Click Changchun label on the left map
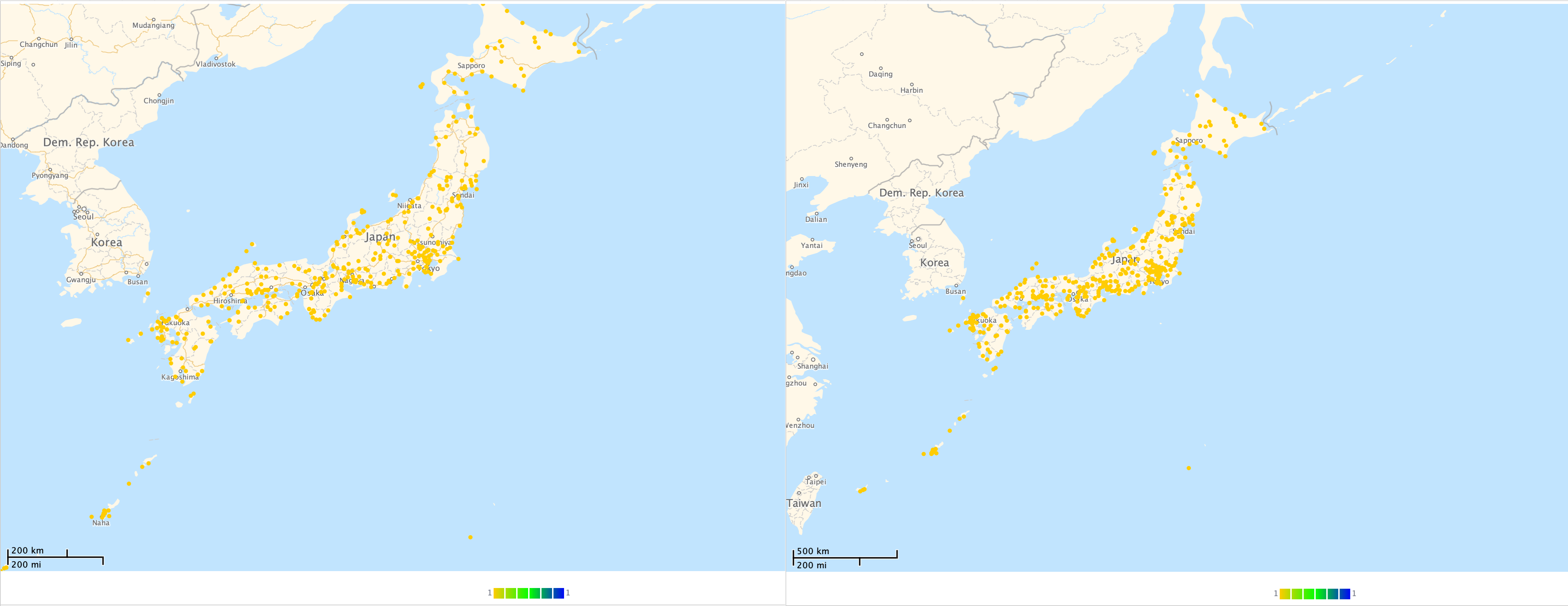 (38, 44)
